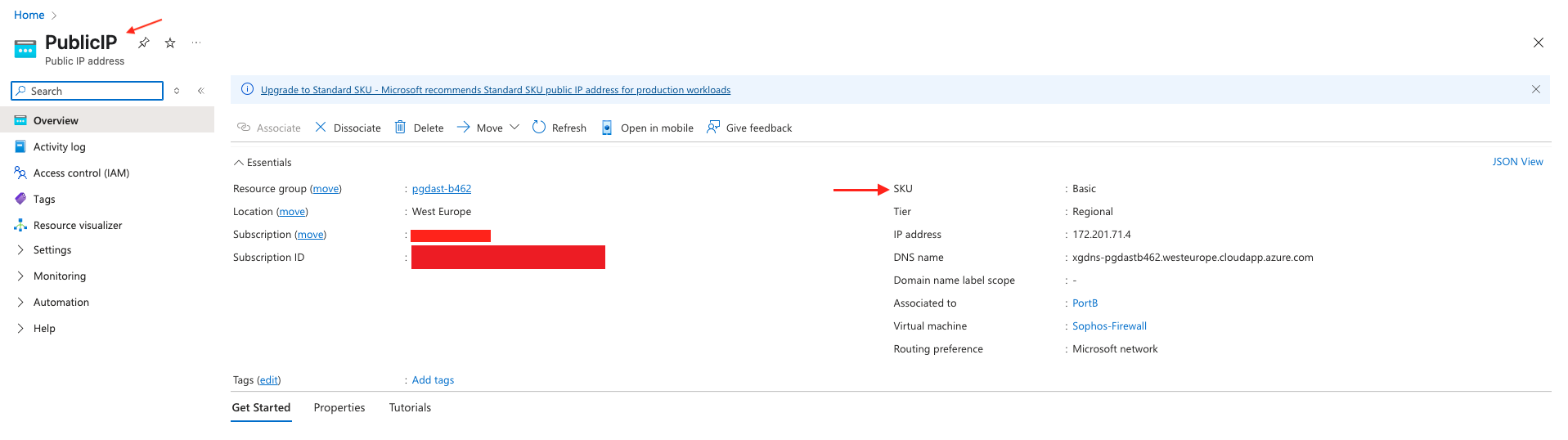
Task: Click the Activity log icon
Action: point(20,146)
